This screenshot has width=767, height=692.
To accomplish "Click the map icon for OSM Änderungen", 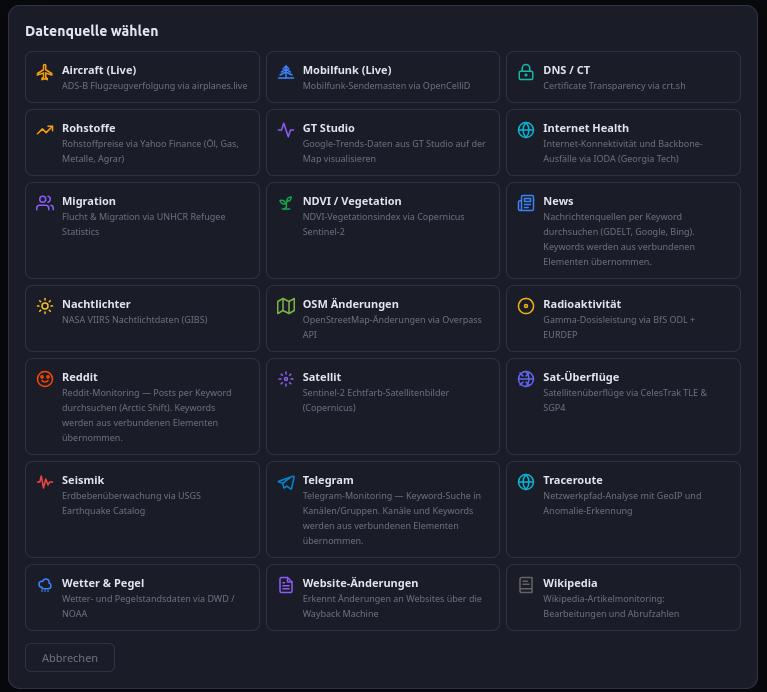I will pos(286,306).
